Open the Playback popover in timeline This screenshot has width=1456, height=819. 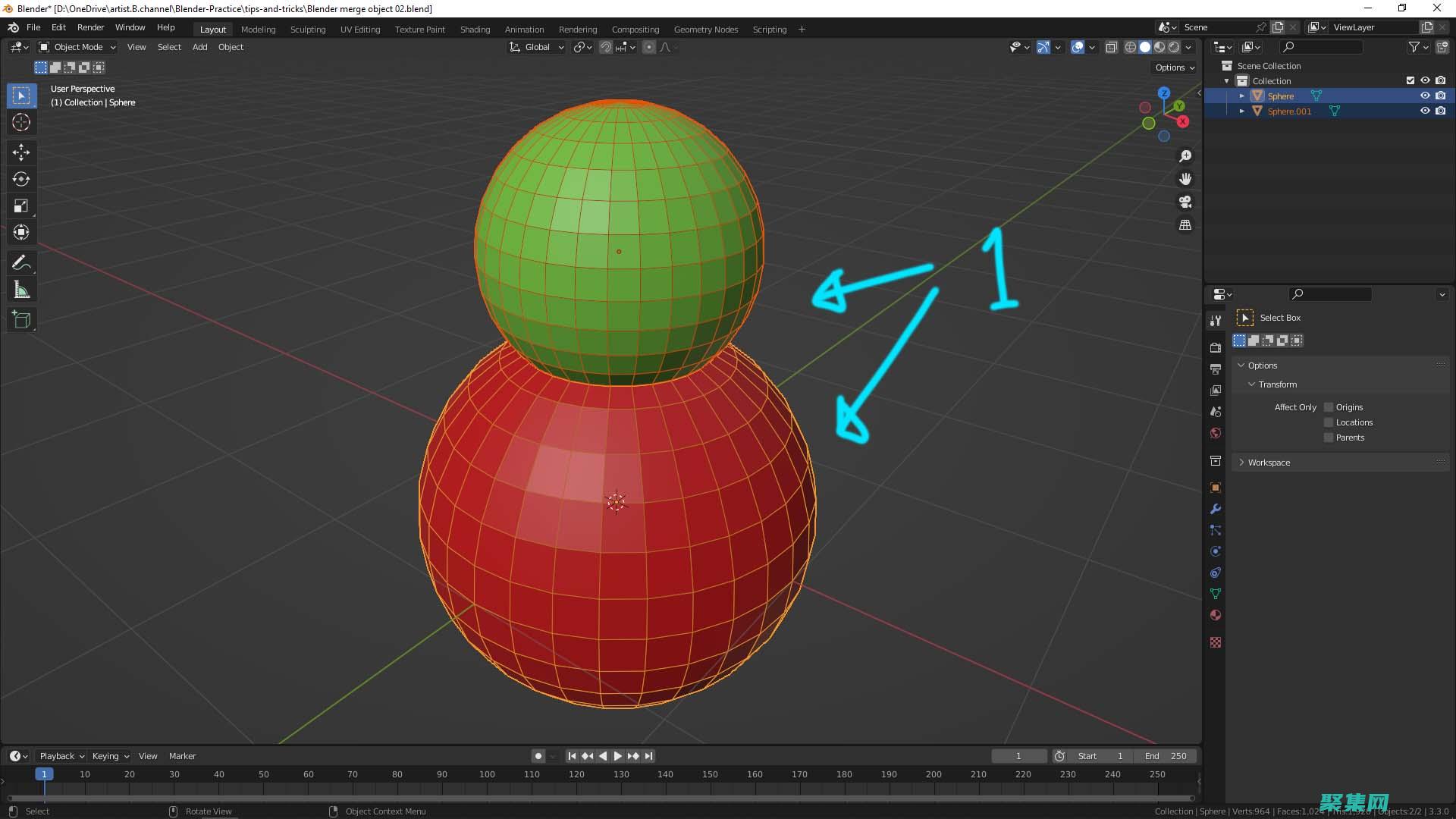[61, 756]
